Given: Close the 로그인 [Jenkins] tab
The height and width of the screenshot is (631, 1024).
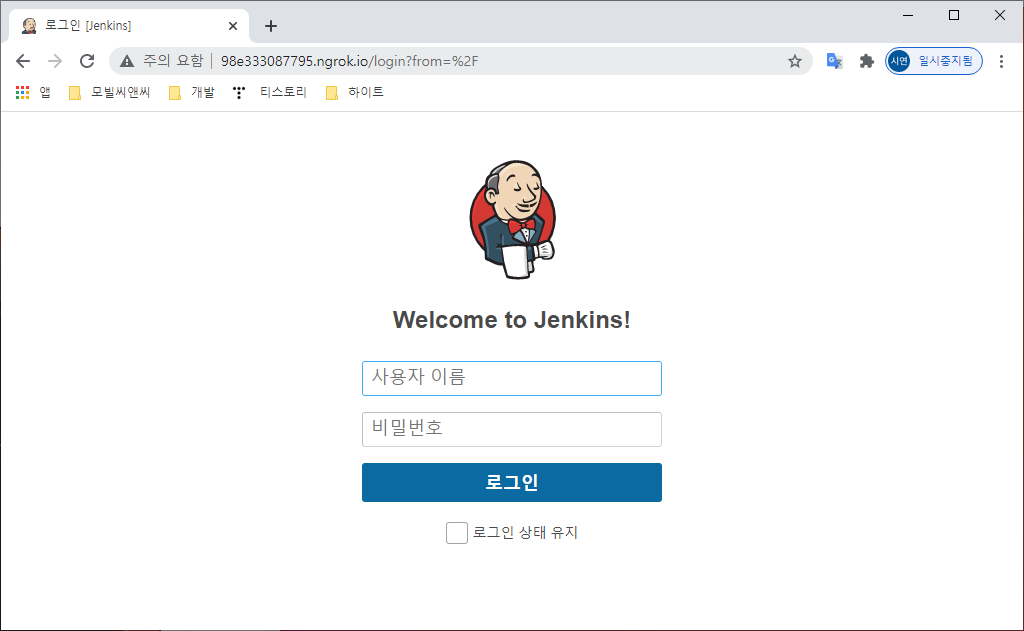Looking at the screenshot, I should pyautogui.click(x=233, y=26).
